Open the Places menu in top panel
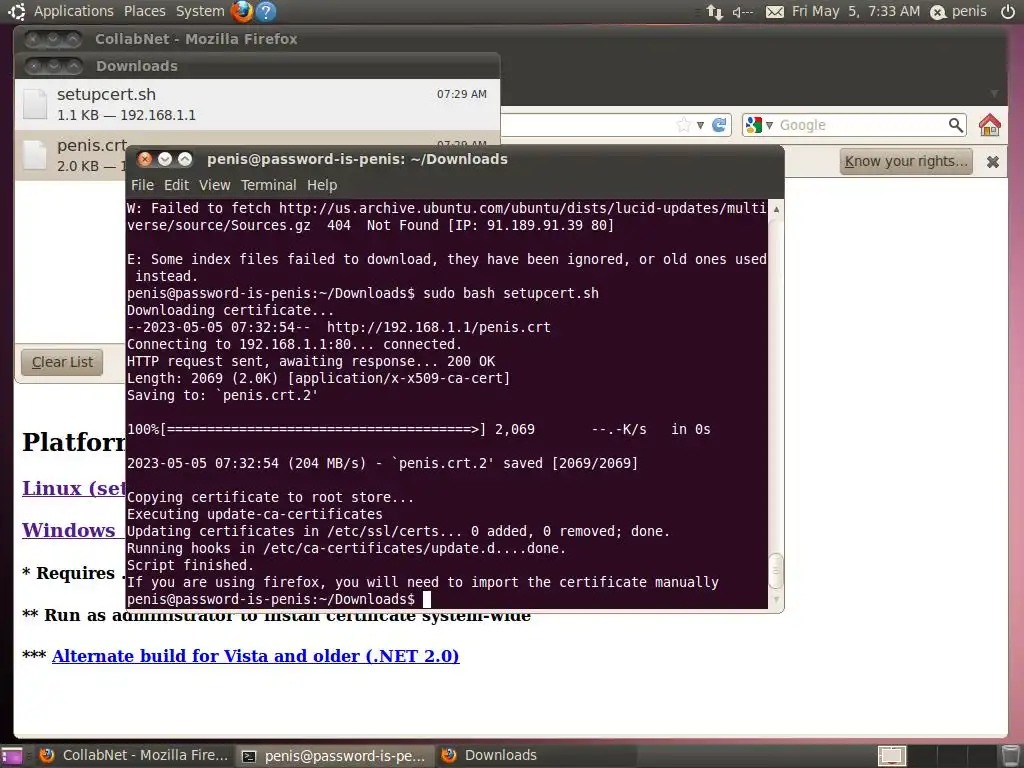The image size is (1024, 768). pyautogui.click(x=144, y=11)
